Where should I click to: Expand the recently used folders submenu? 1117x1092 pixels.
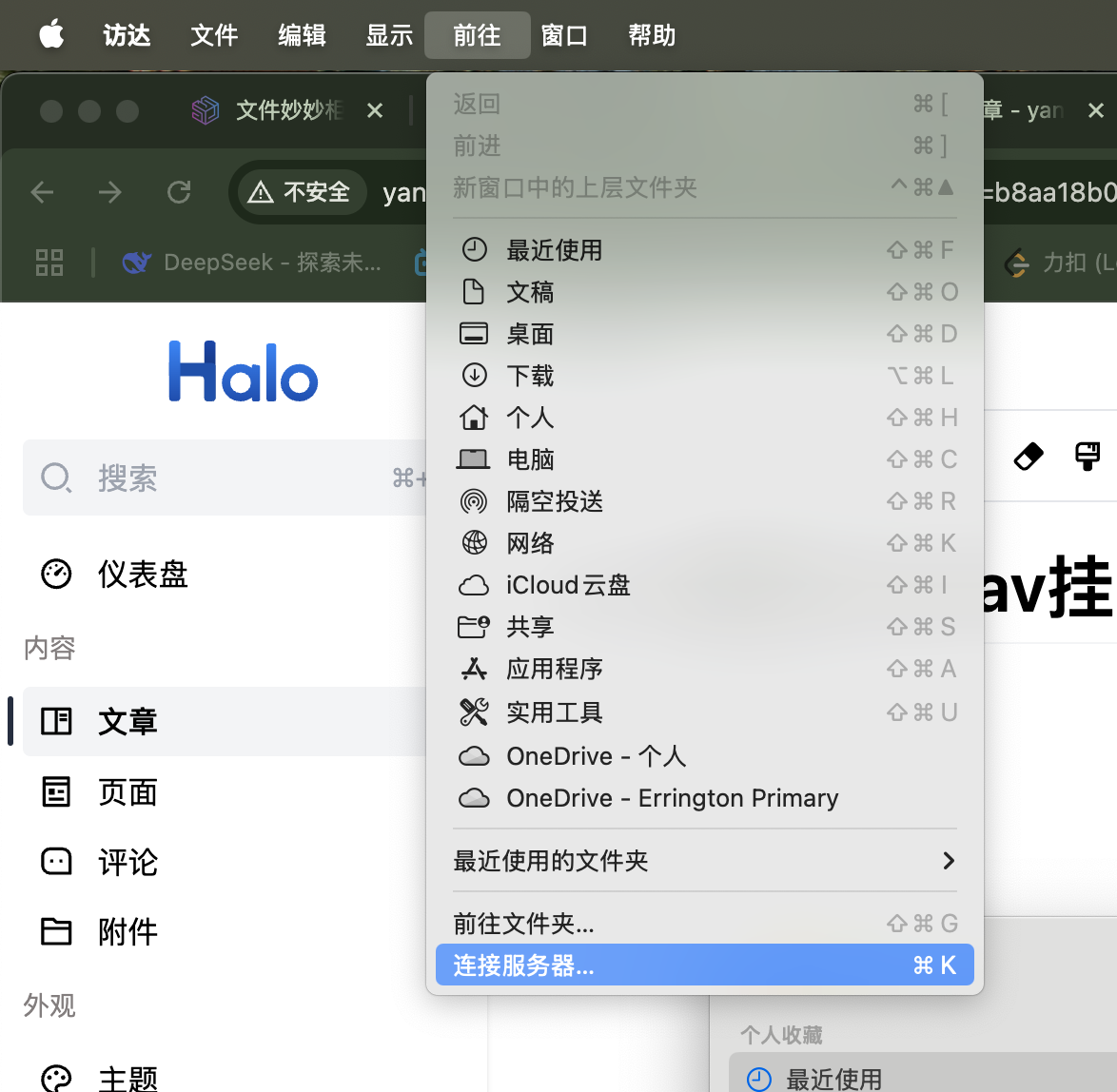(x=704, y=861)
